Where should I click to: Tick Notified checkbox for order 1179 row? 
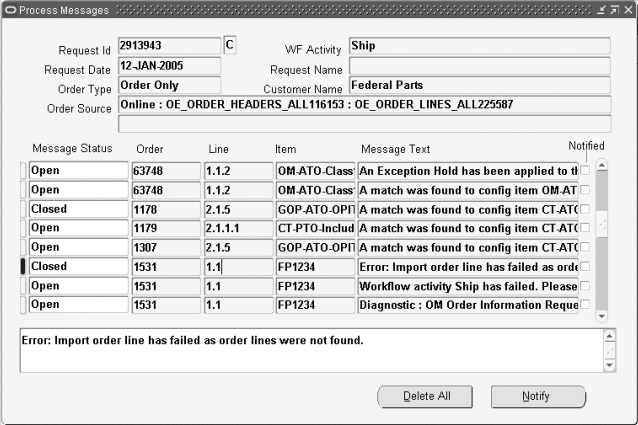coord(585,228)
